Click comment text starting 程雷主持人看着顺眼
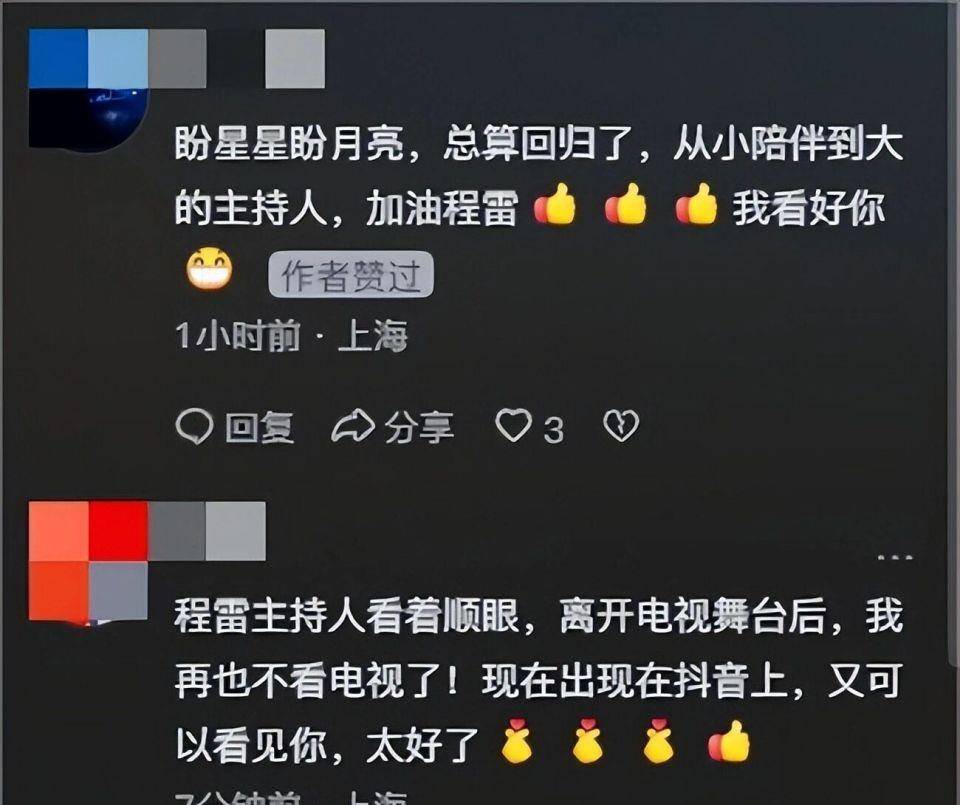960x805 pixels. 539,679
